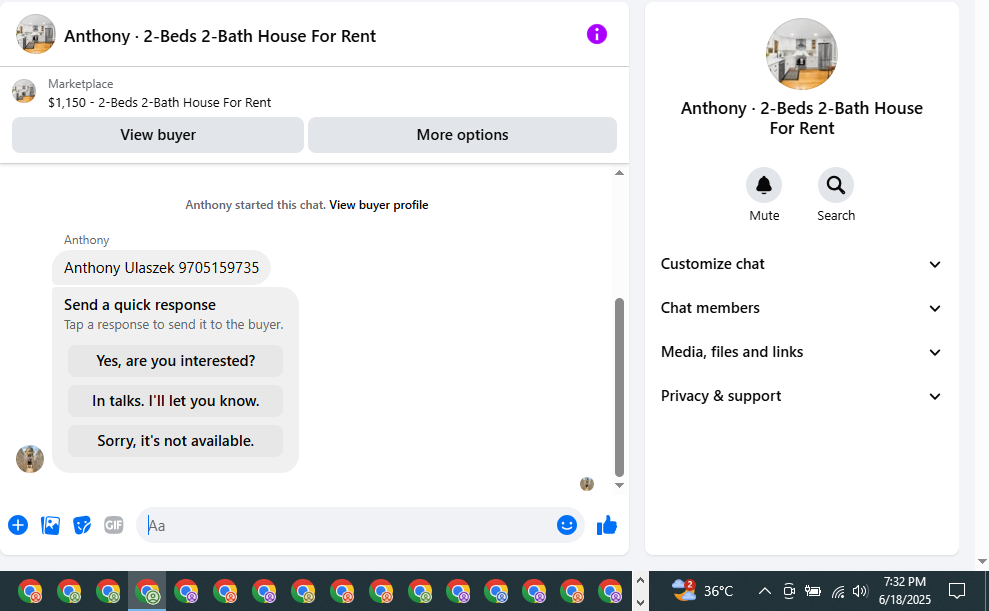Click Anthony's profile picture beside the messages
The width and height of the screenshot is (989, 611).
[x=30, y=459]
